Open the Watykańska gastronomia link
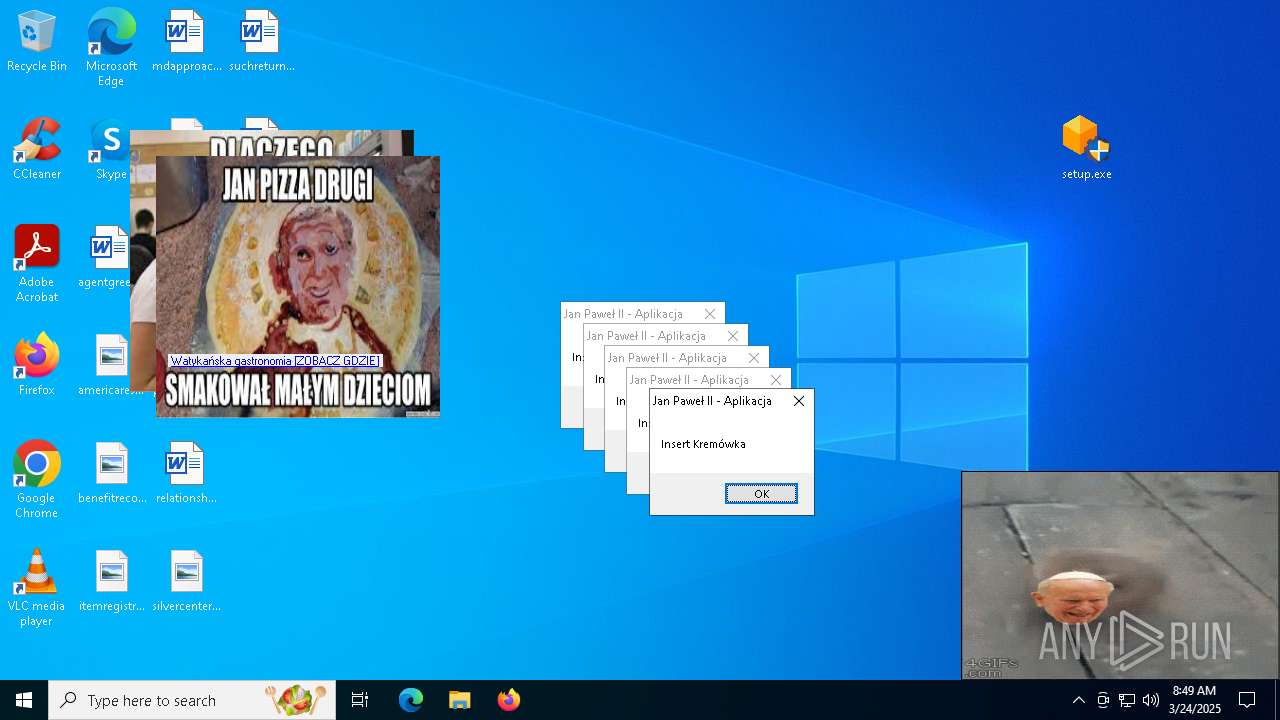The height and width of the screenshot is (720, 1280). tap(275, 361)
